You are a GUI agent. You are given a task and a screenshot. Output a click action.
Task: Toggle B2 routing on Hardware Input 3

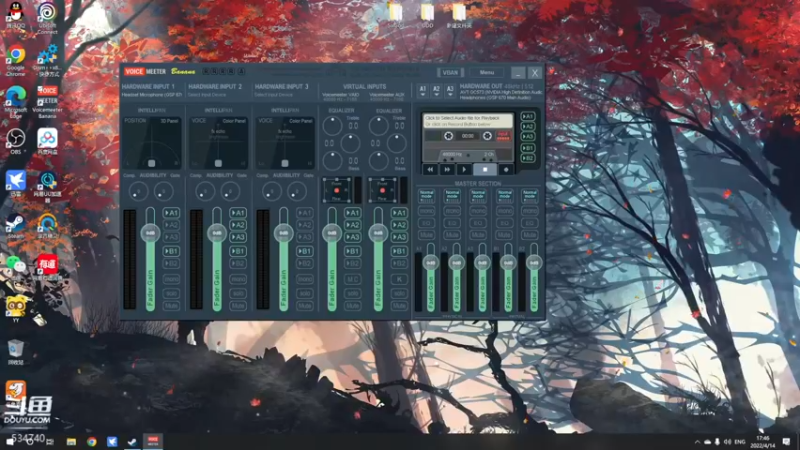[305, 263]
